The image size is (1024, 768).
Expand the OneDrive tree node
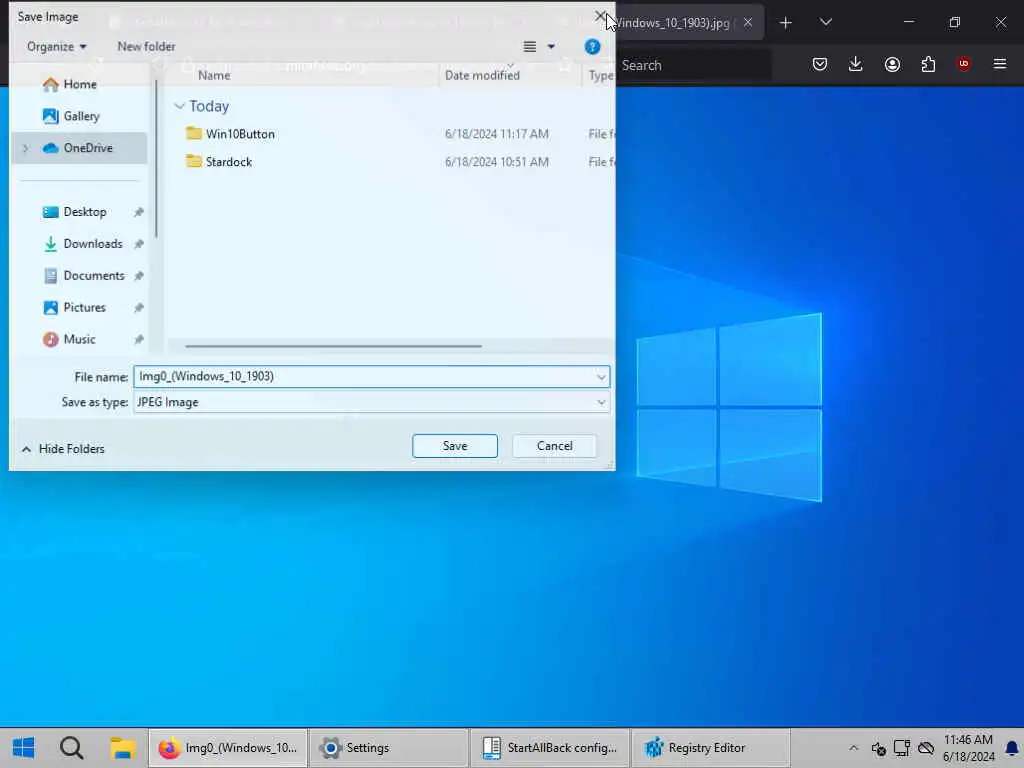(25, 148)
